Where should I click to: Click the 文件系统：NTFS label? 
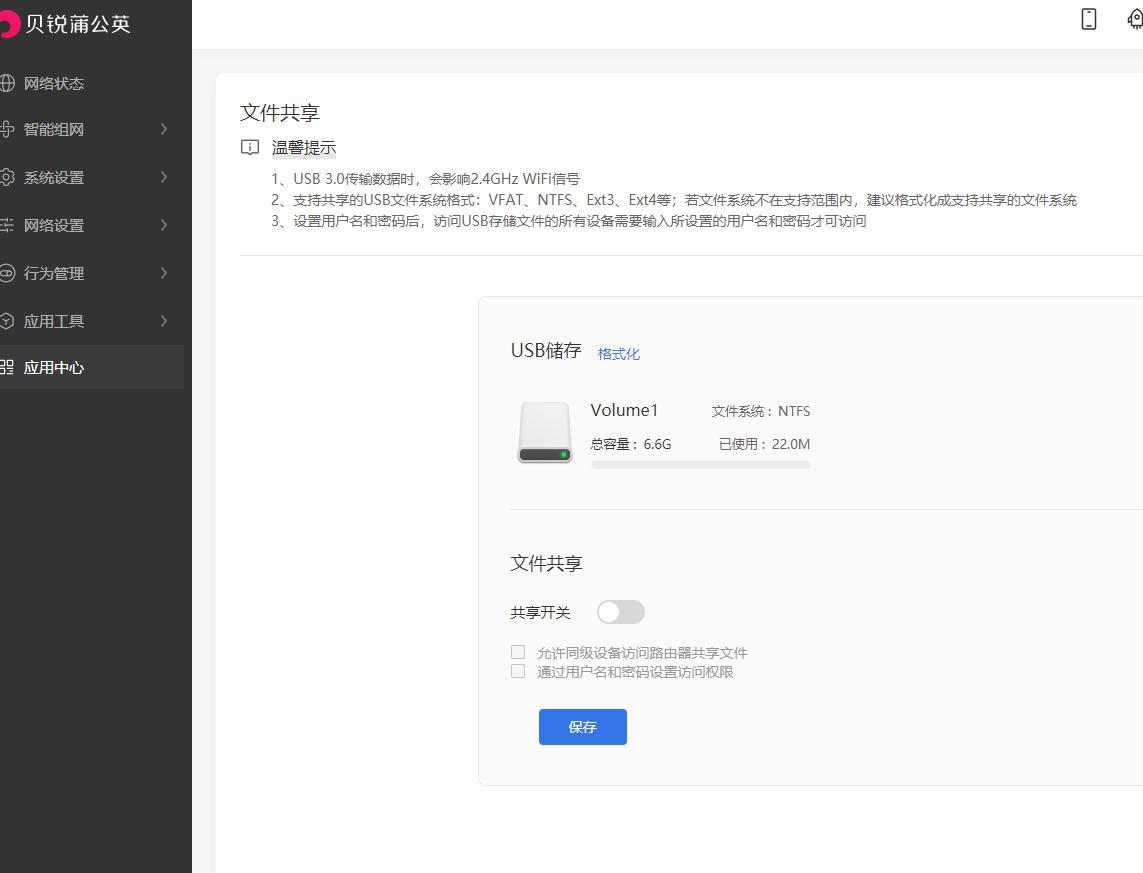[x=761, y=411]
